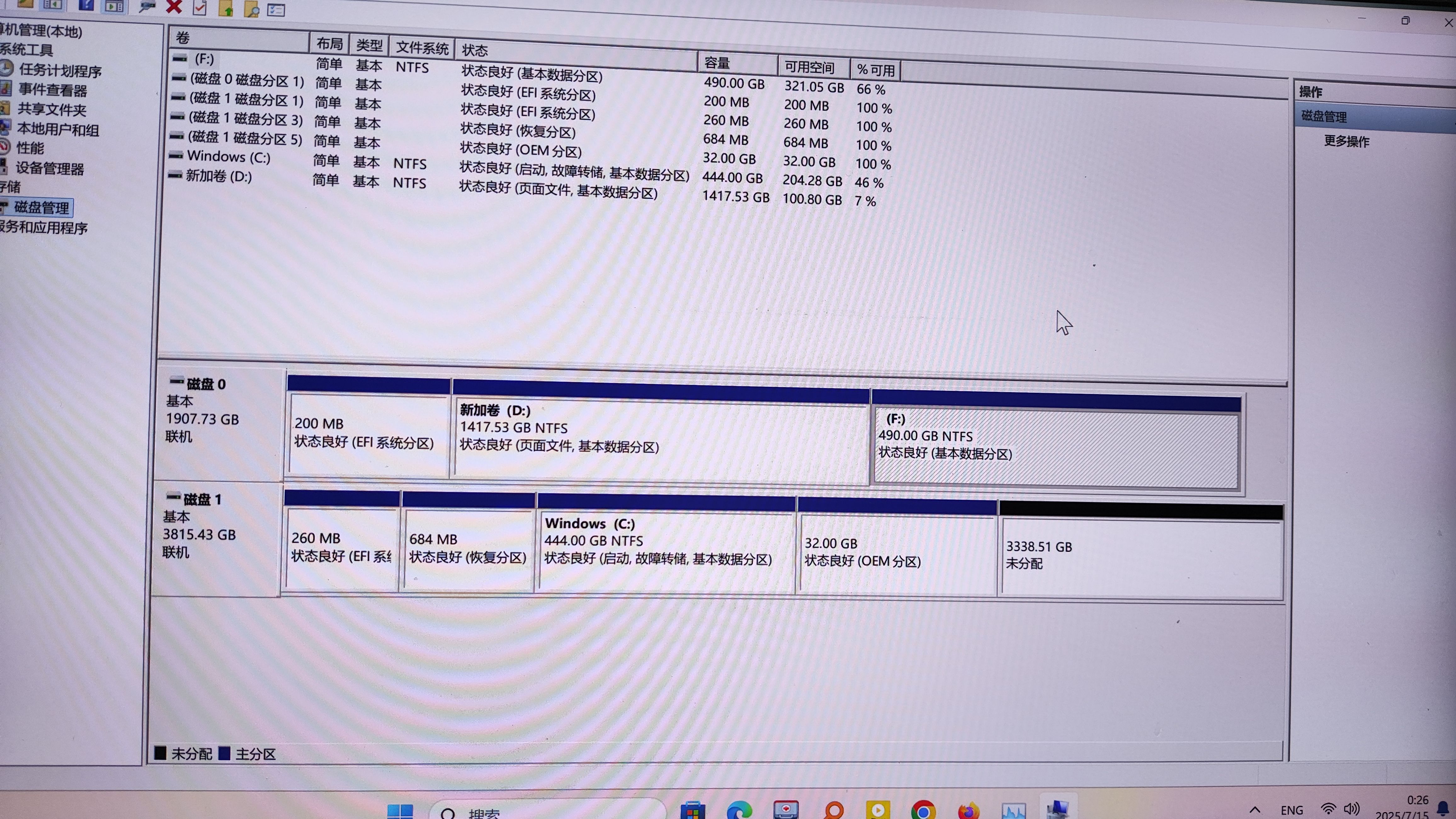The image size is (1456, 819).
Task: Toggle the show/hide action pane icon
Action: click(114, 6)
